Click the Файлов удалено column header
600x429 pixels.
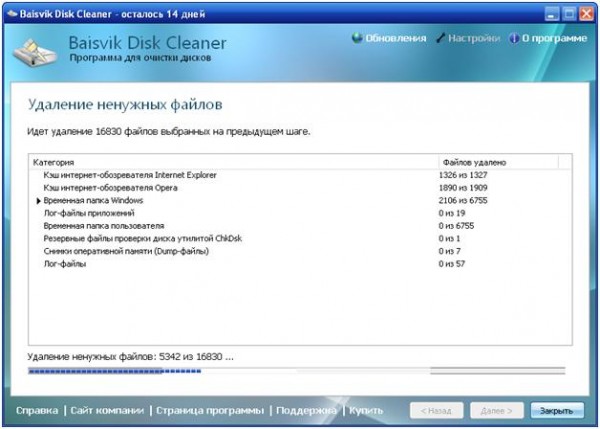coord(498,162)
